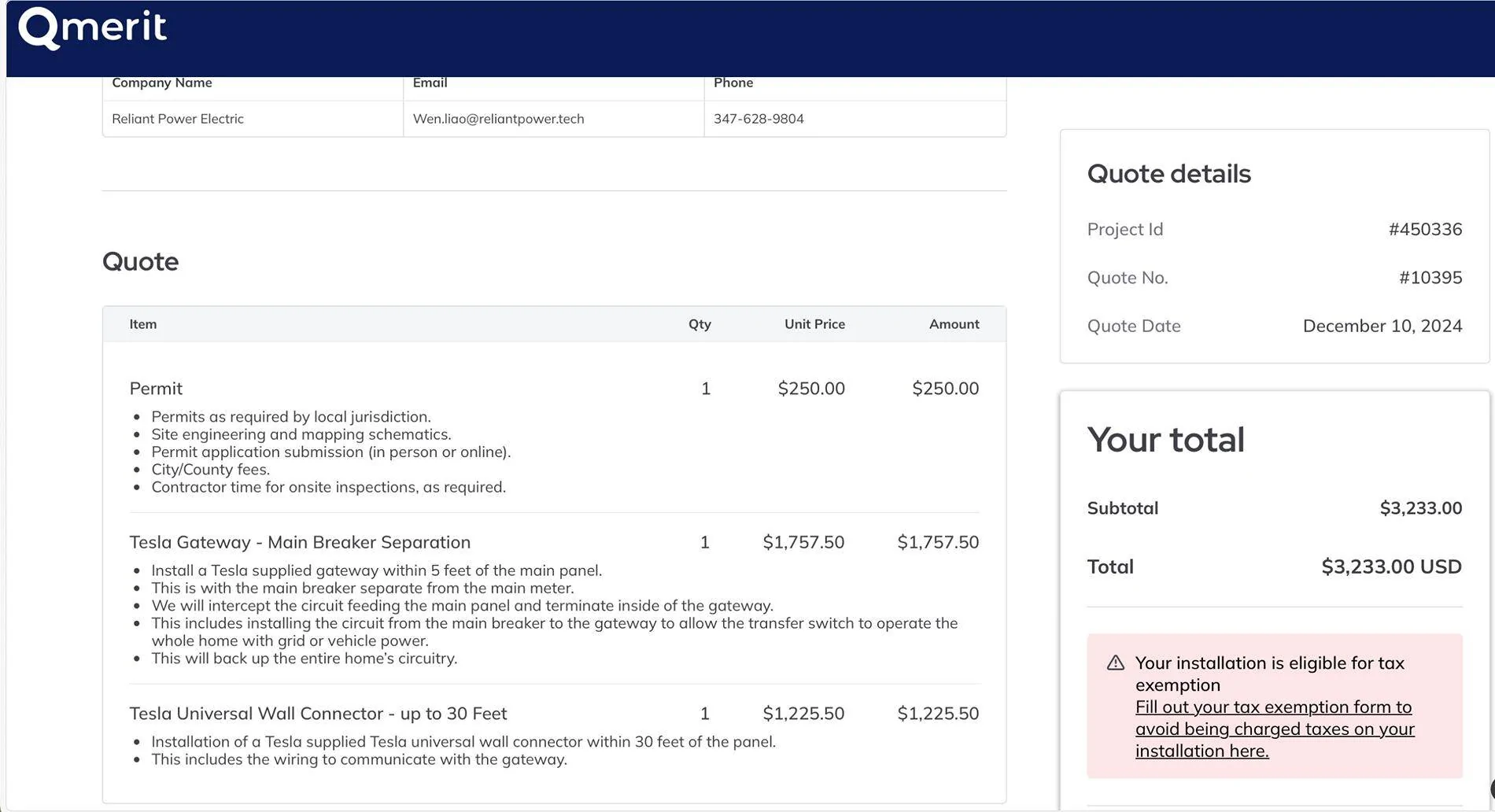
Task: Click the 'City/County fees.' bullet
Action: coord(210,470)
